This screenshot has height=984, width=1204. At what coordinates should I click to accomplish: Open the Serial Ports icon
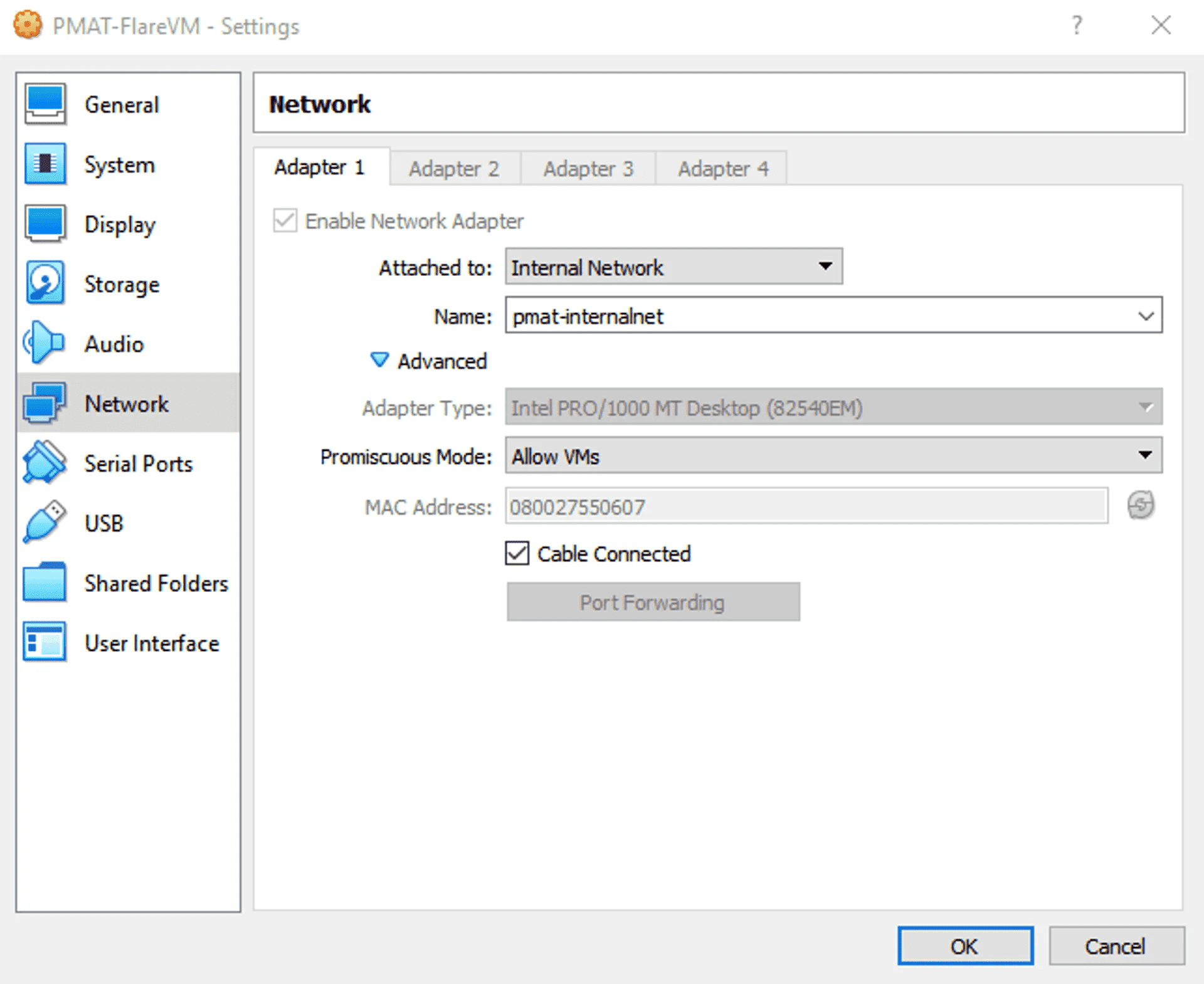[x=44, y=463]
